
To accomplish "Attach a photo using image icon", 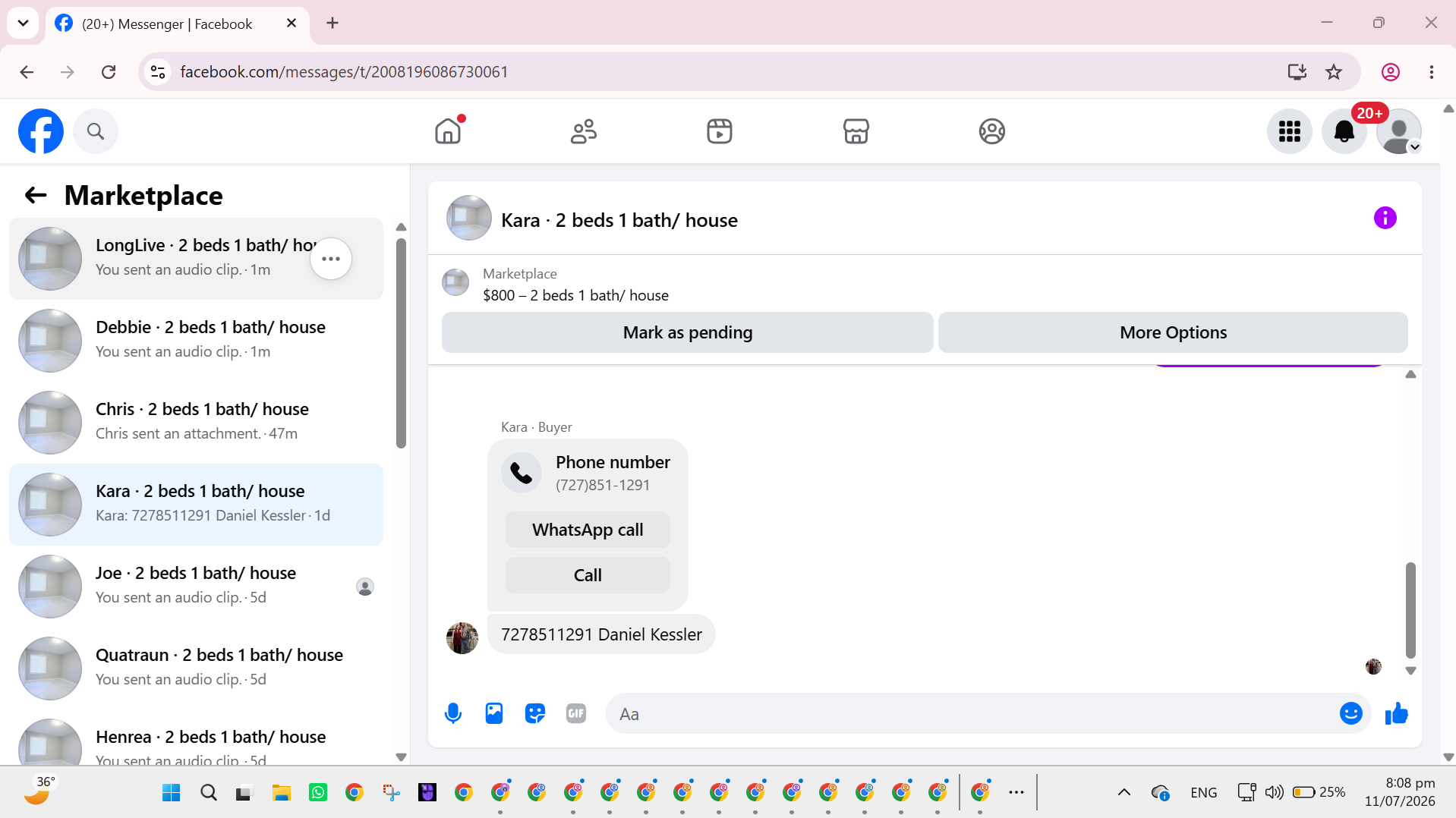I will pos(494,713).
